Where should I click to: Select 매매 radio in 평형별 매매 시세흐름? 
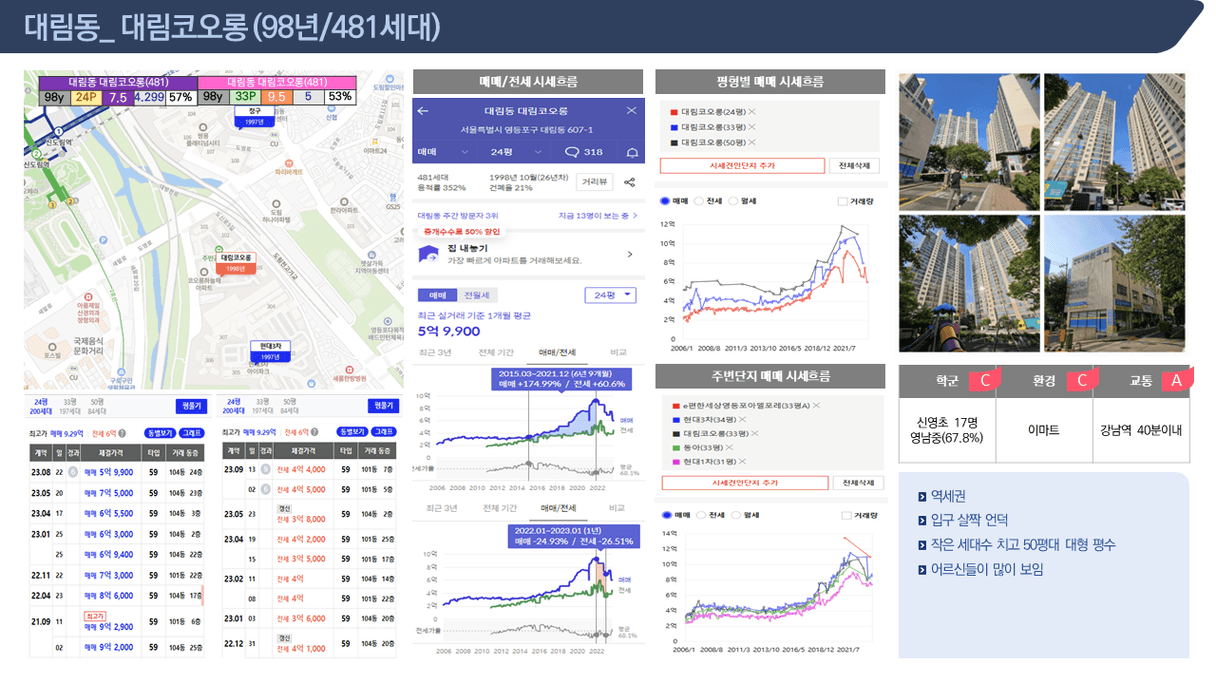(x=665, y=201)
